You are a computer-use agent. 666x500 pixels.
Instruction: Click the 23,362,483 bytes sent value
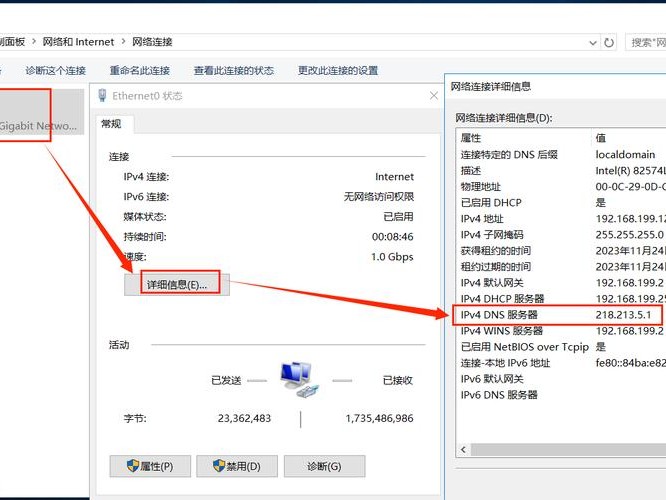point(244,418)
